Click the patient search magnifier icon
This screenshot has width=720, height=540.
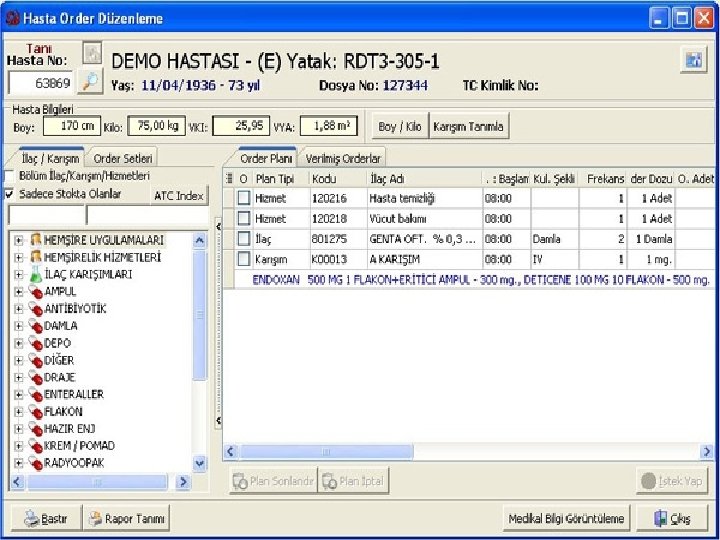pyautogui.click(x=91, y=81)
